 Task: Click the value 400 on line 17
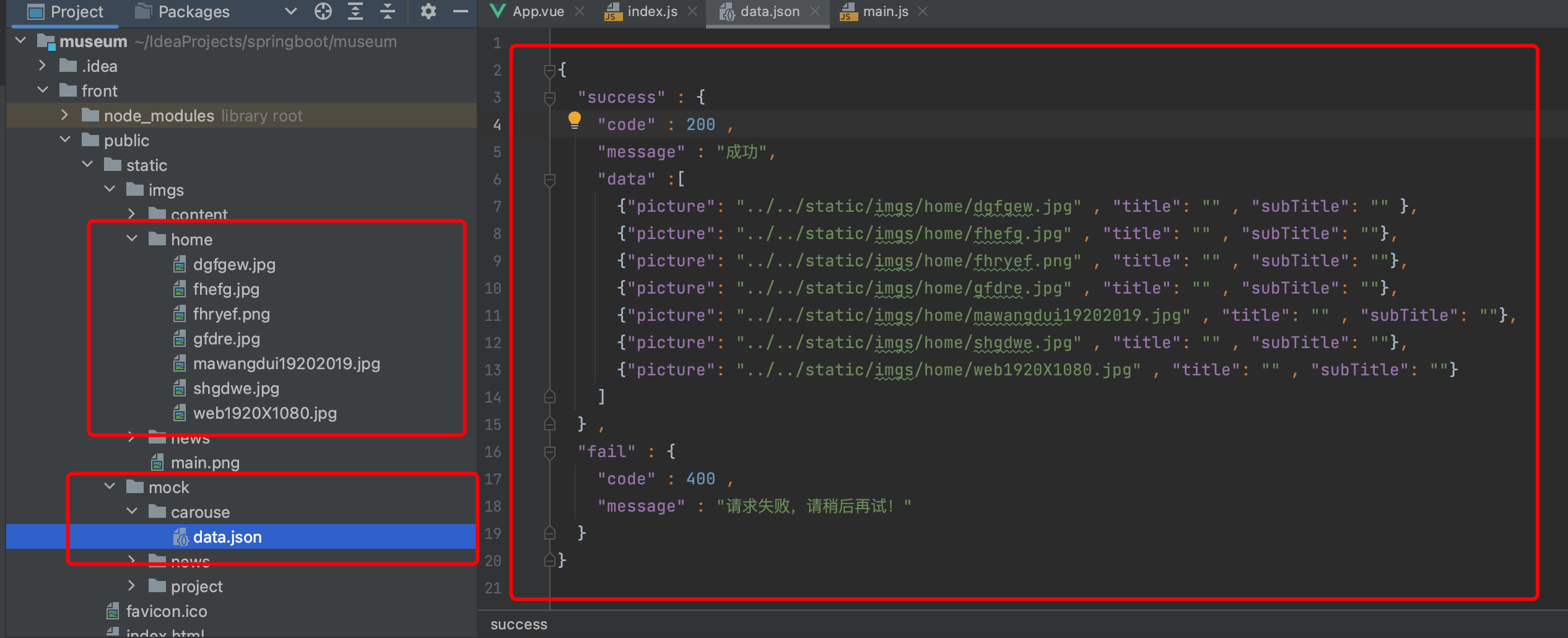(x=700, y=479)
